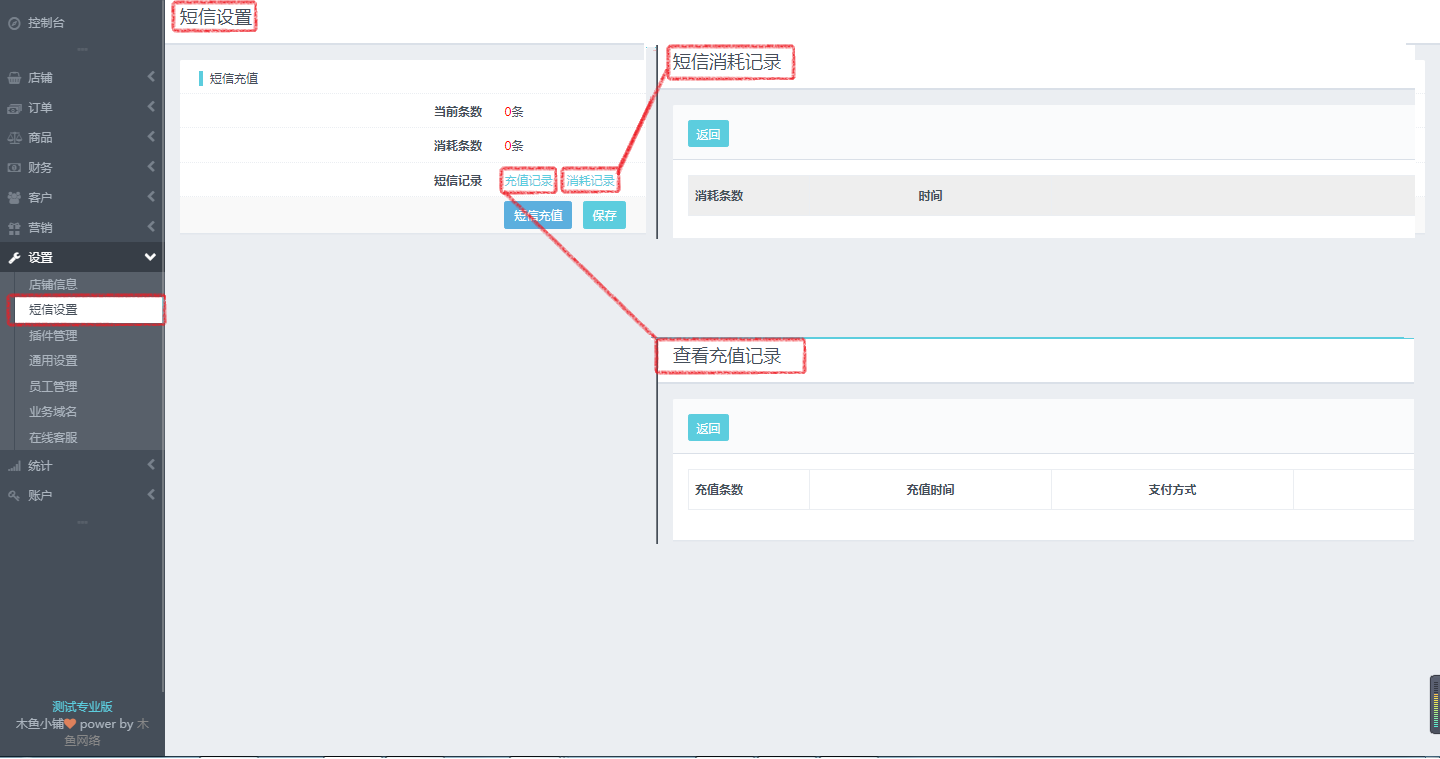
Task: Click the 木鱼网络 footer link
Action: [x=107, y=732]
